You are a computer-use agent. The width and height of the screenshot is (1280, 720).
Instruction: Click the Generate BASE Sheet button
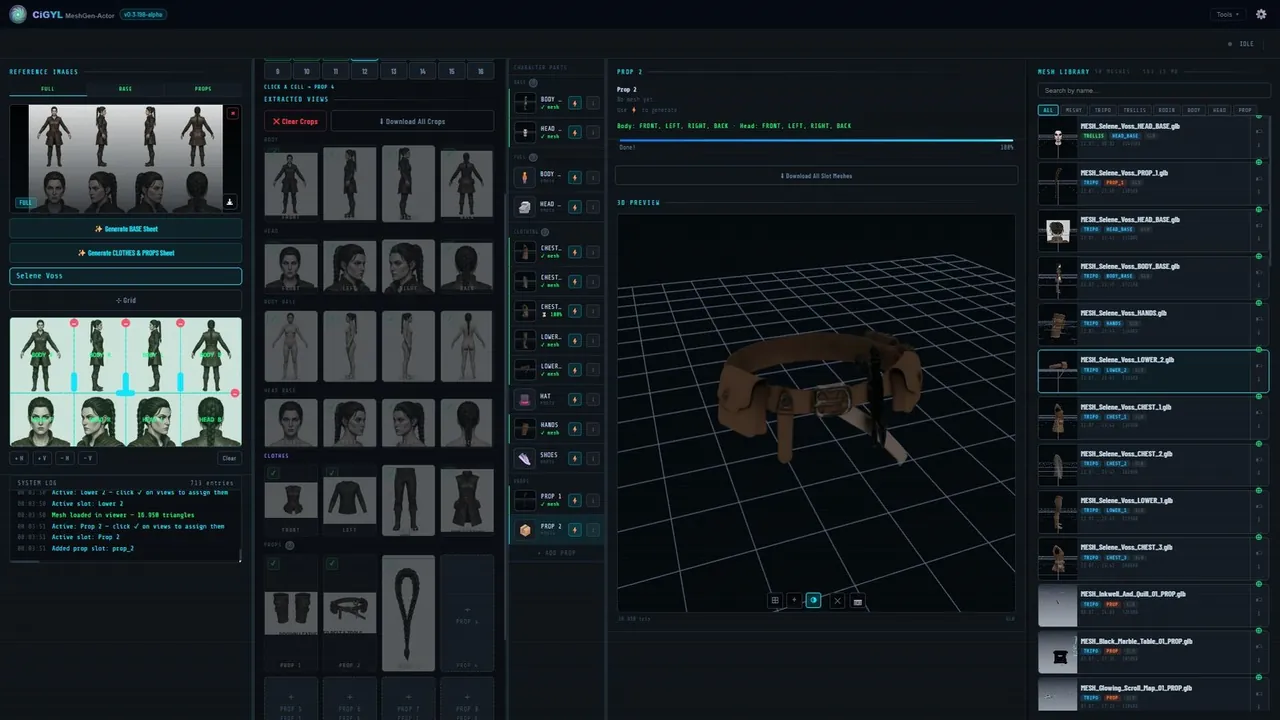point(126,229)
